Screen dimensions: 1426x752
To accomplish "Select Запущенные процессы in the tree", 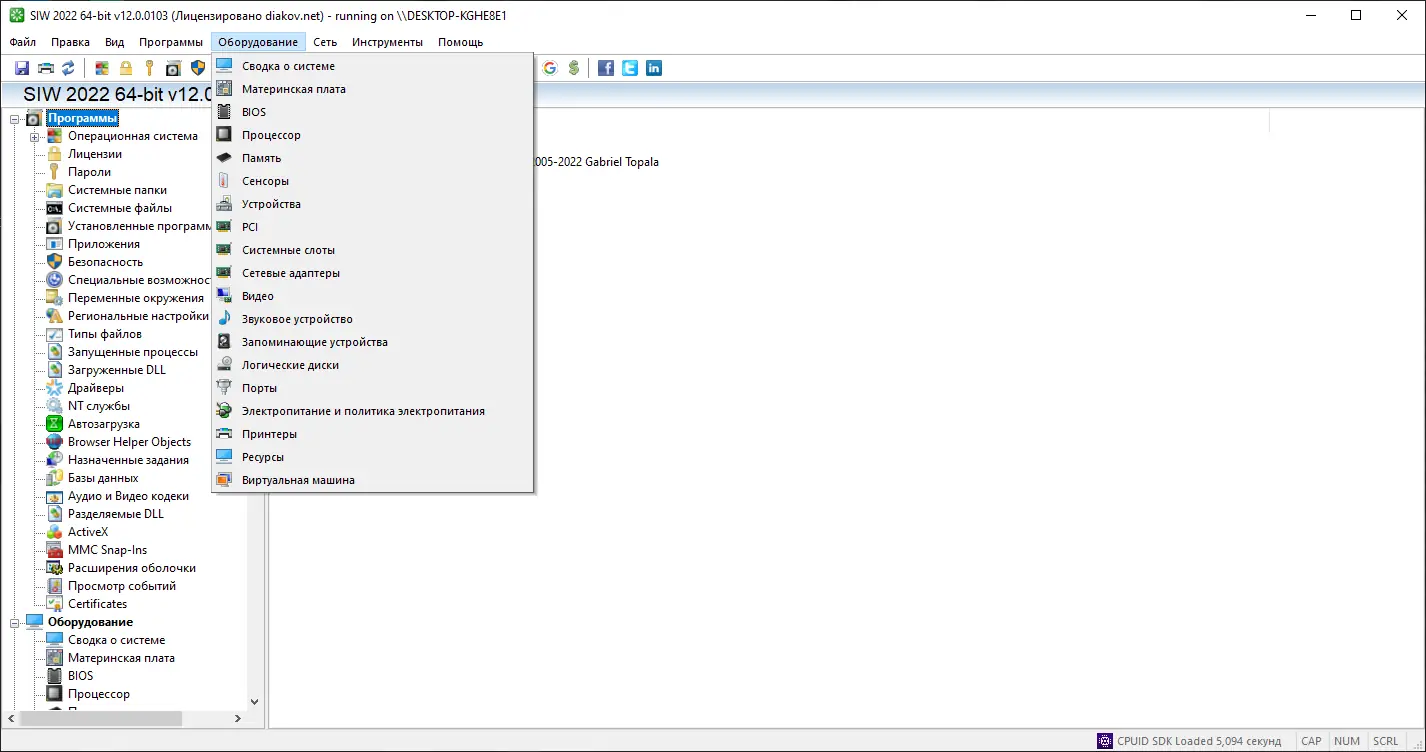I will tap(133, 352).
